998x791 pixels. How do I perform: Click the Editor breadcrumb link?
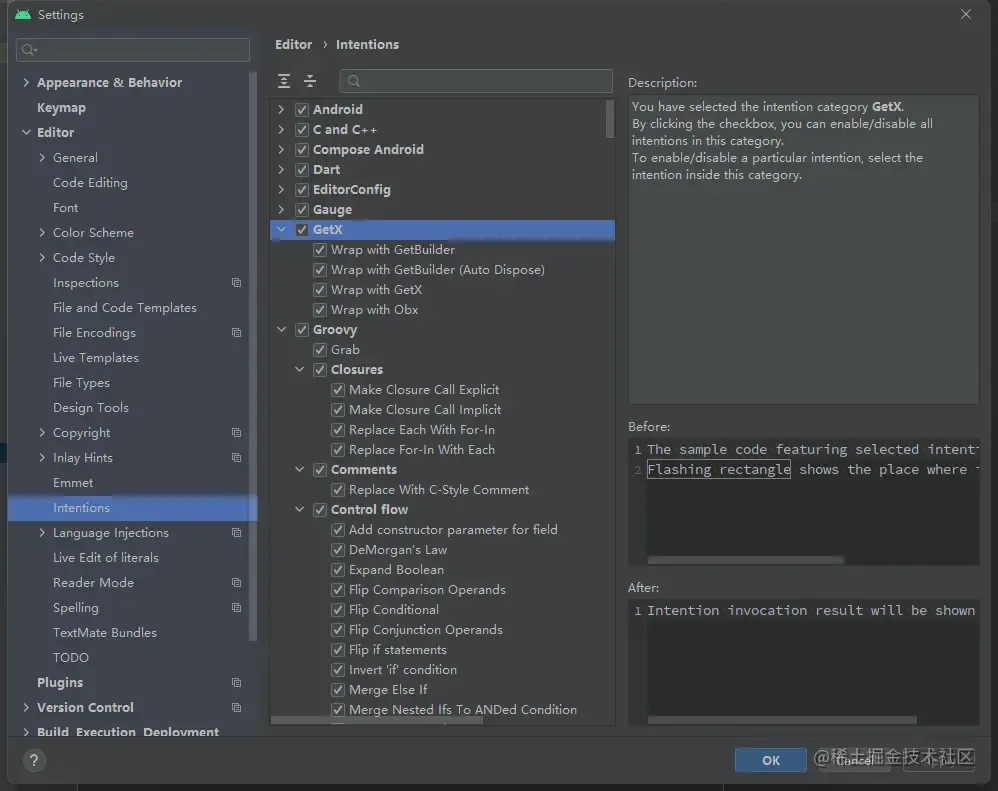[293, 45]
